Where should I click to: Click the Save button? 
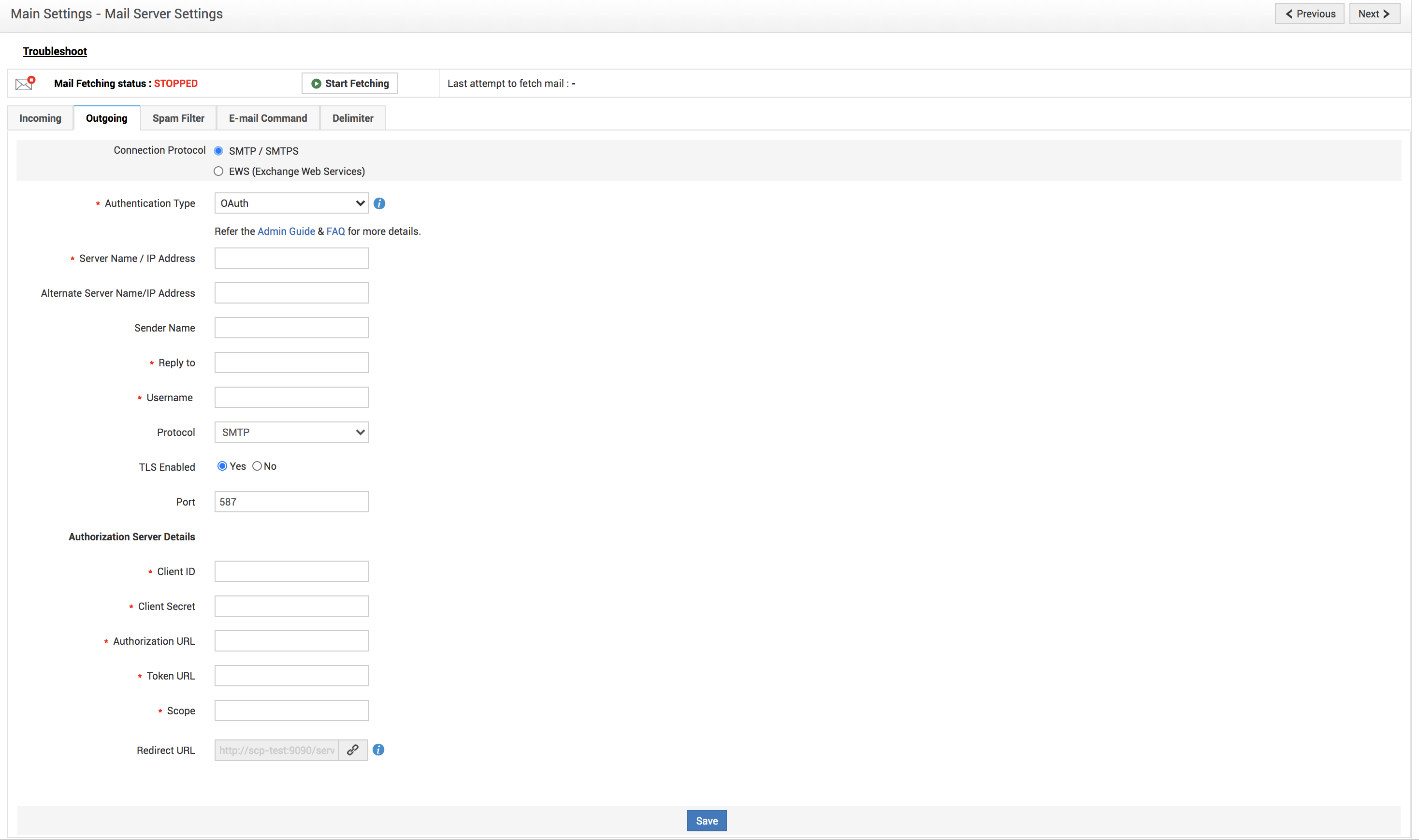[707, 821]
